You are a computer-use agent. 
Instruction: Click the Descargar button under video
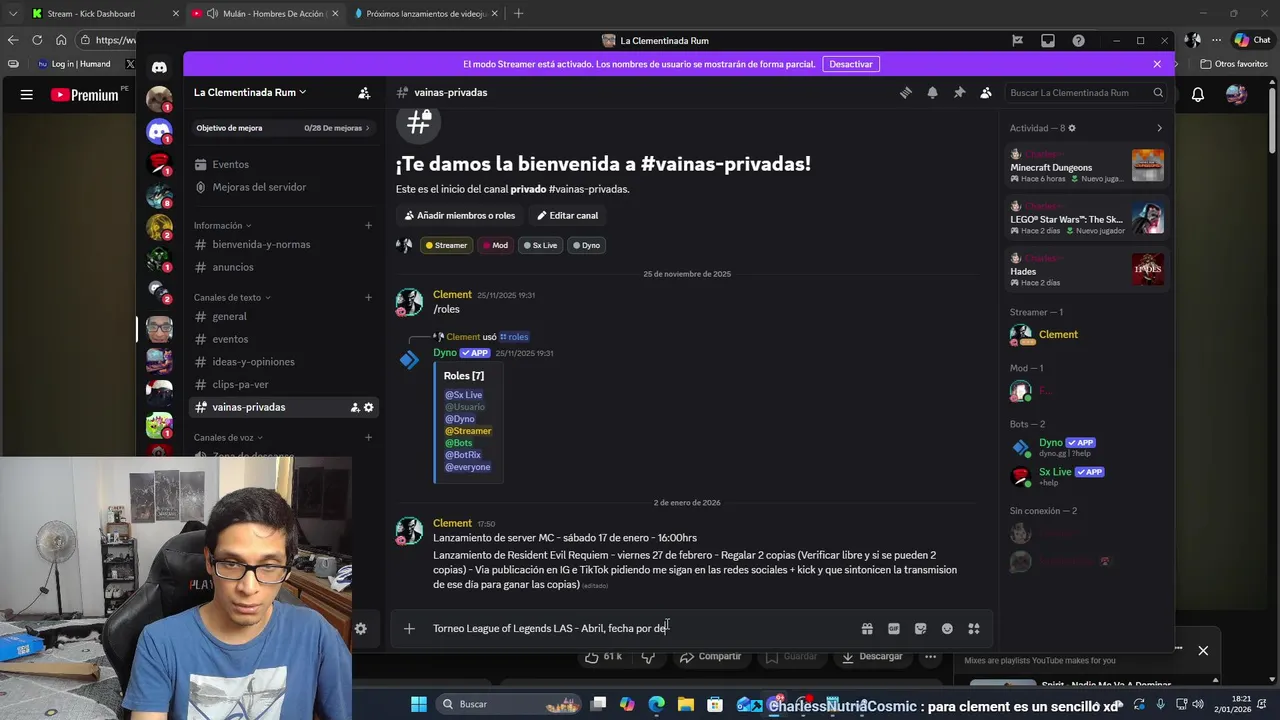872,656
